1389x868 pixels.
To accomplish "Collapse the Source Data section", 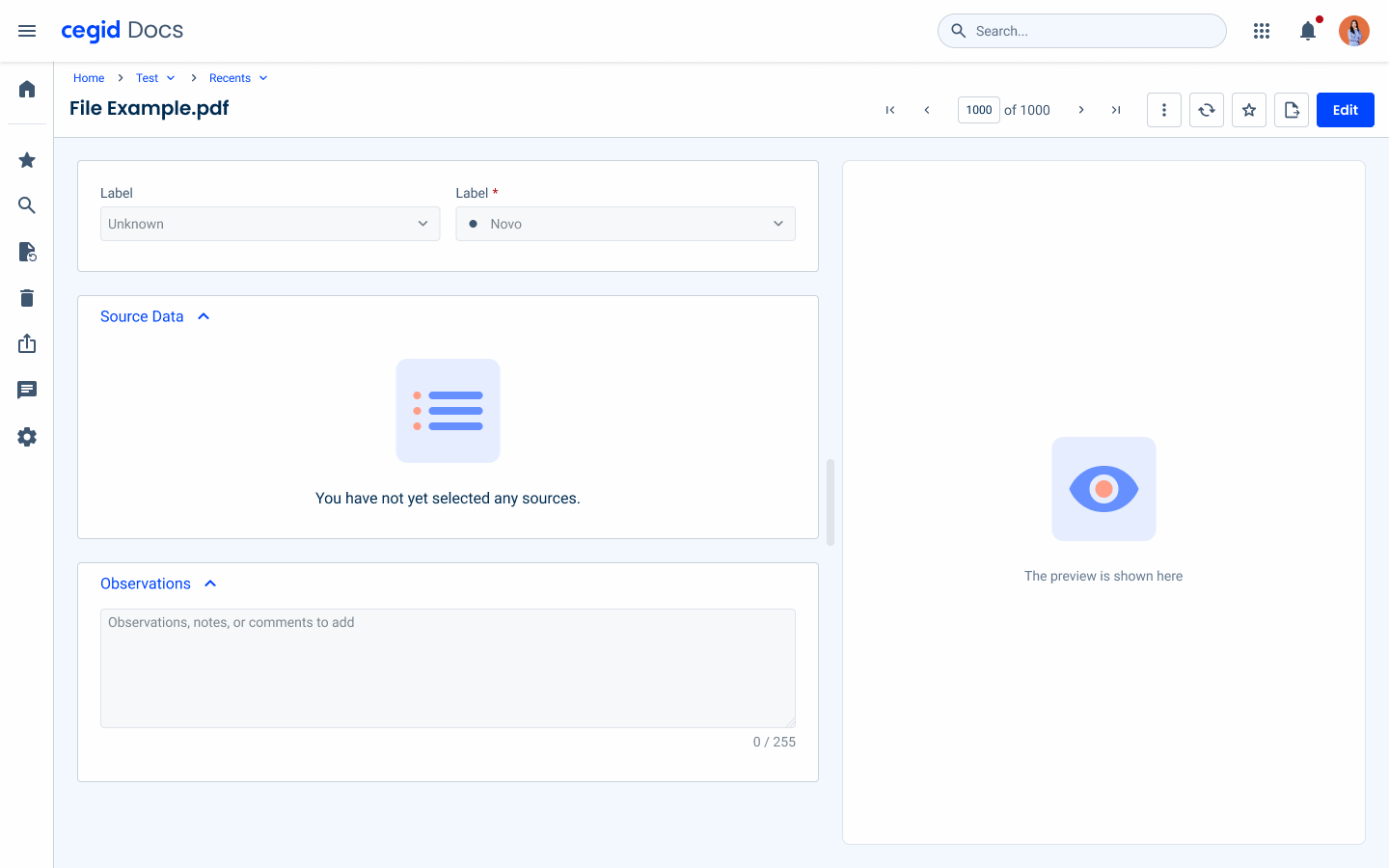I will tap(203, 315).
